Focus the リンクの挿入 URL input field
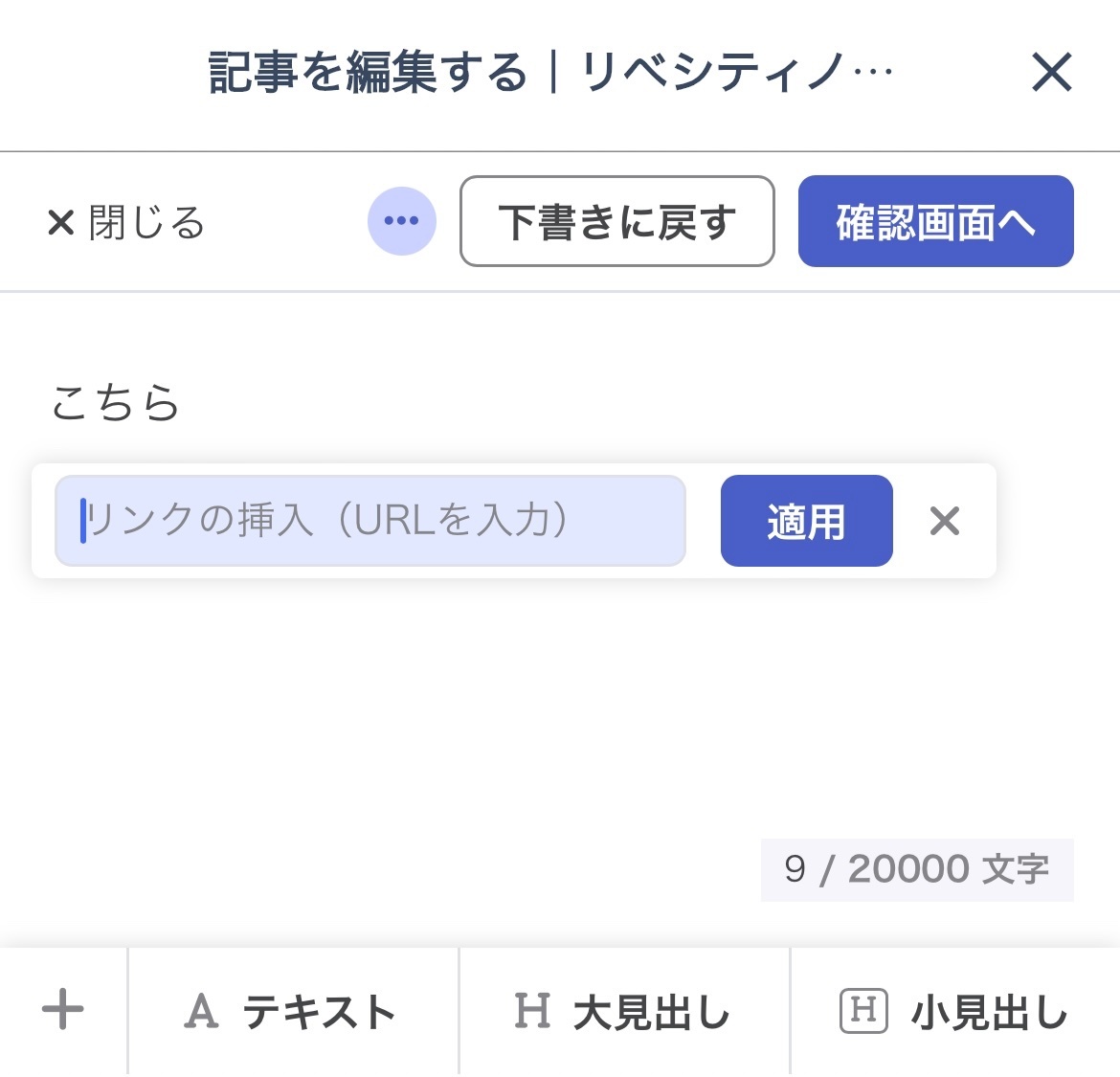 370,521
